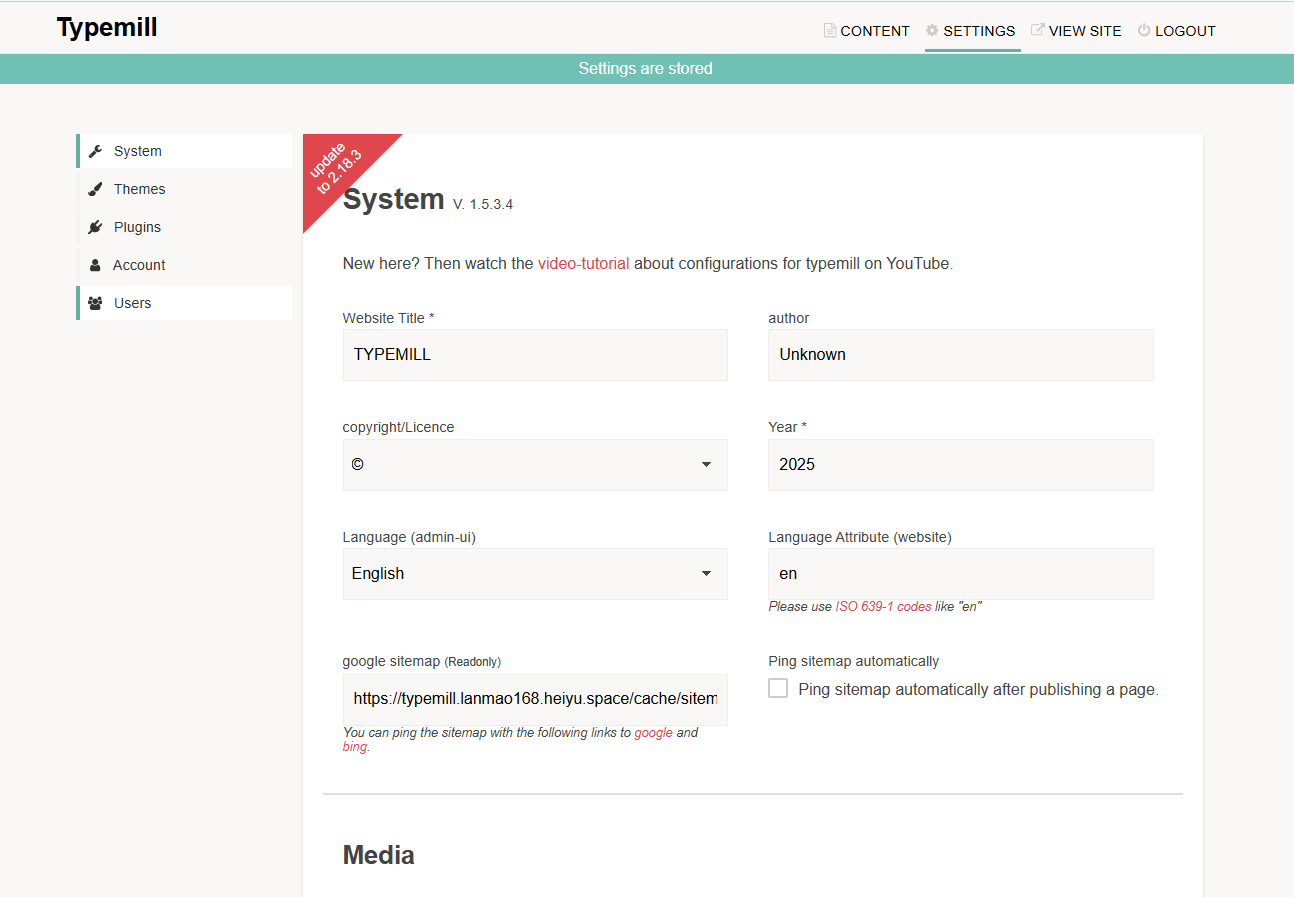The image size is (1294, 897).
Task: Click the gear icon next to SETTINGS
Action: [x=932, y=30]
